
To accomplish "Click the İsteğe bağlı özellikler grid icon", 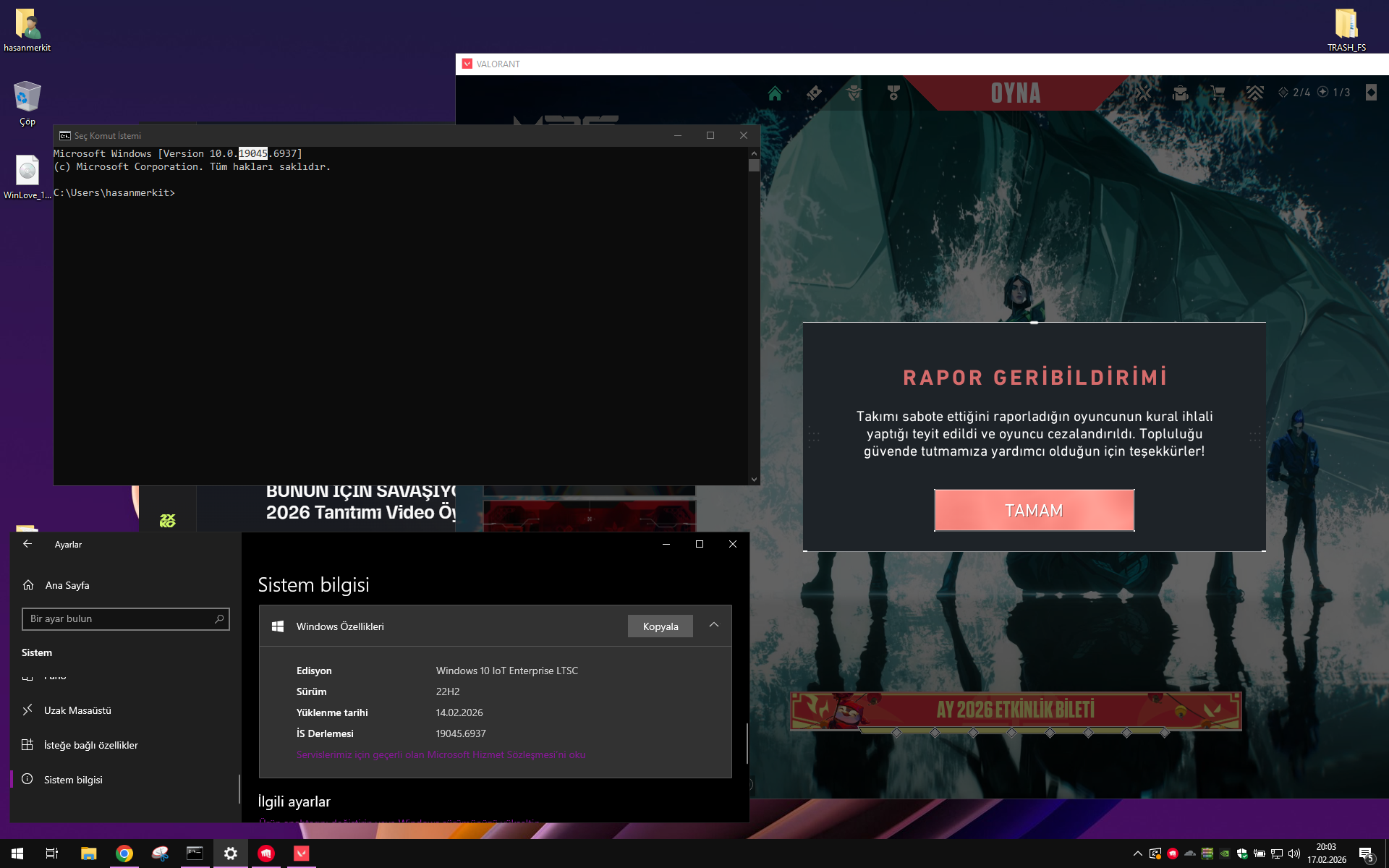I will point(27,744).
